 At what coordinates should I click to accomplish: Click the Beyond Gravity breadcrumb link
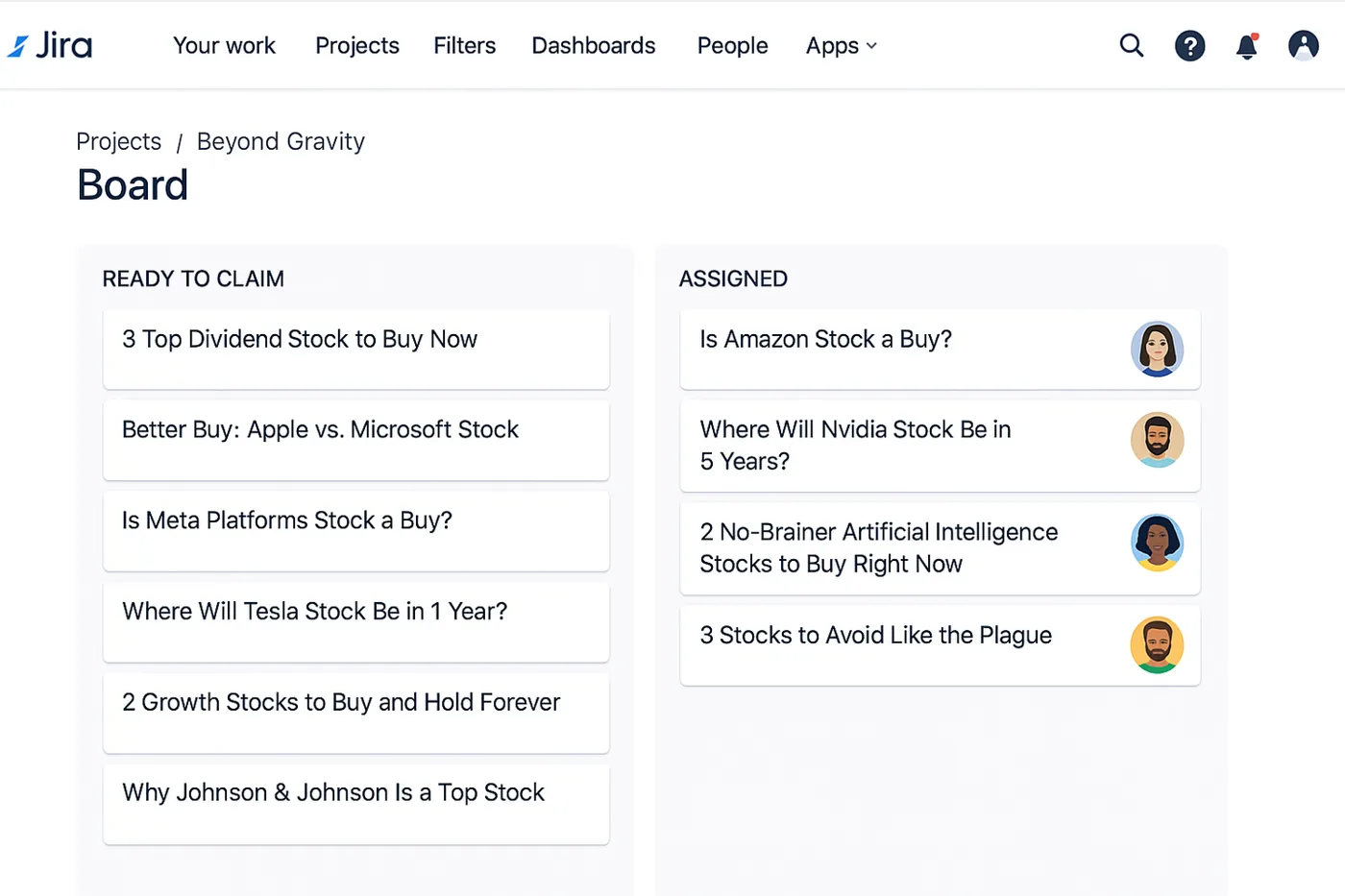281,142
